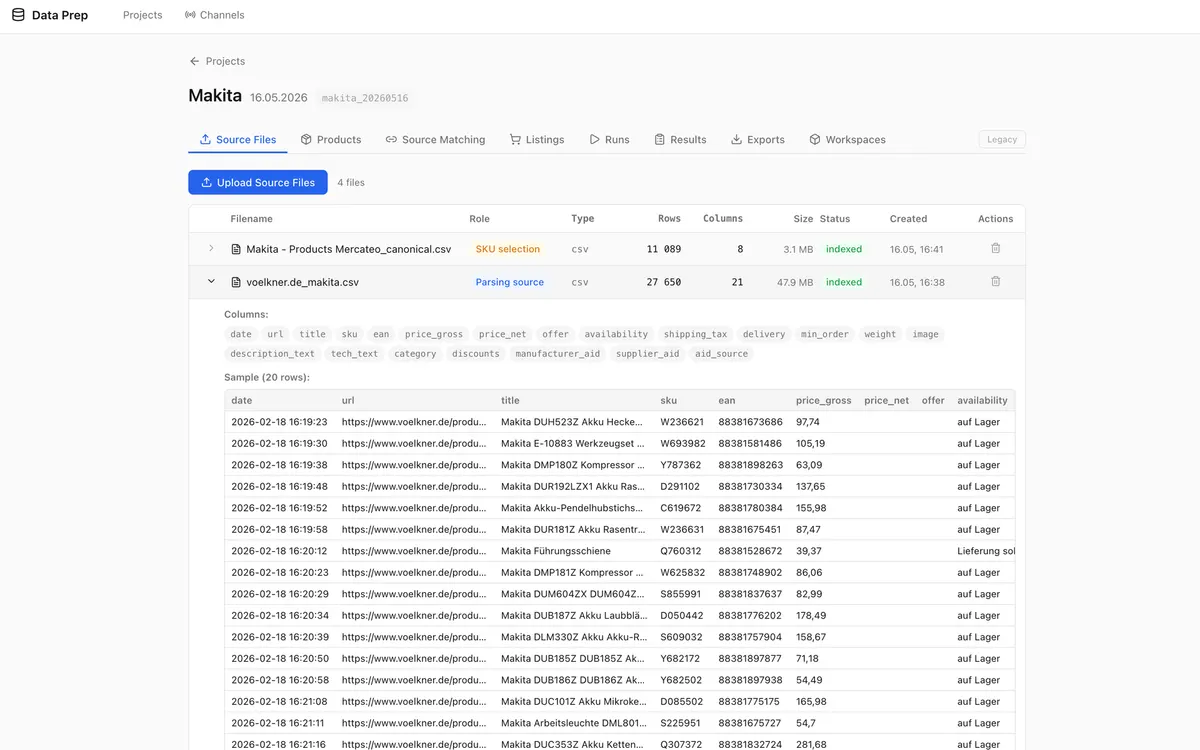Open the Exports tab

(x=757, y=140)
